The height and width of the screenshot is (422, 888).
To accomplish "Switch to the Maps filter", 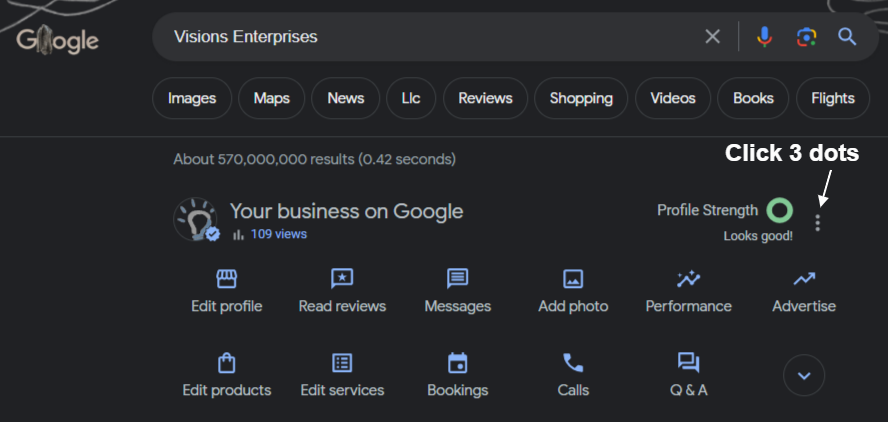I will [271, 98].
